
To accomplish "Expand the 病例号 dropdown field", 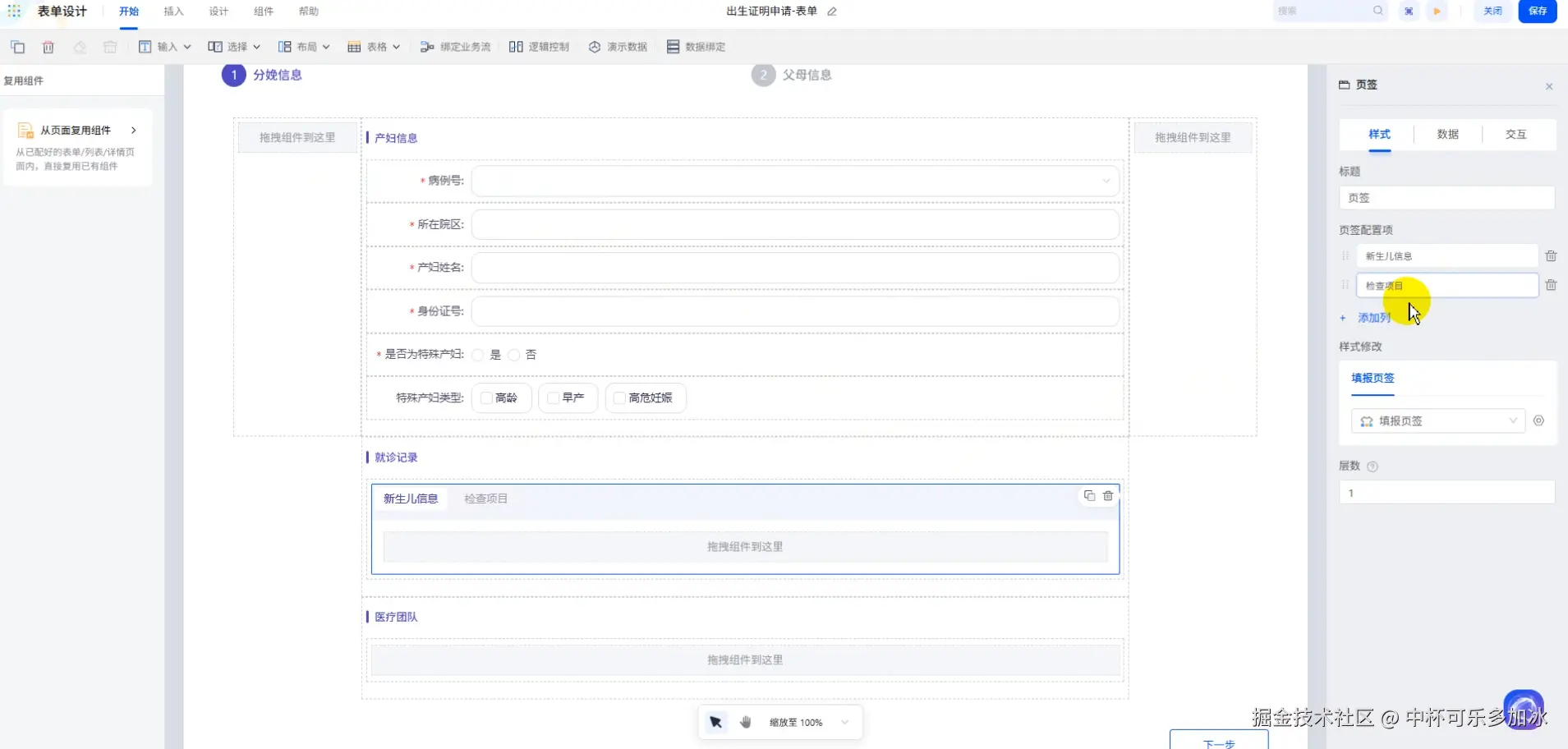I will pyautogui.click(x=795, y=181).
